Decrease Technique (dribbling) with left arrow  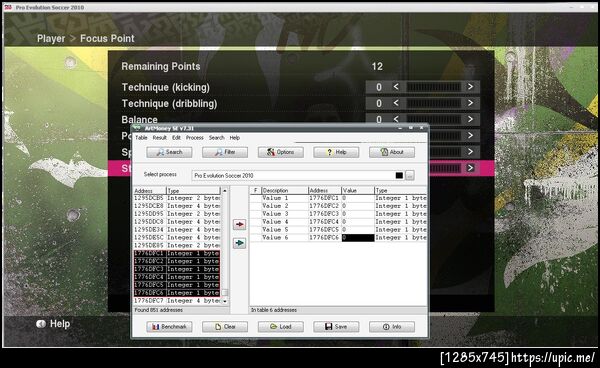coord(396,103)
